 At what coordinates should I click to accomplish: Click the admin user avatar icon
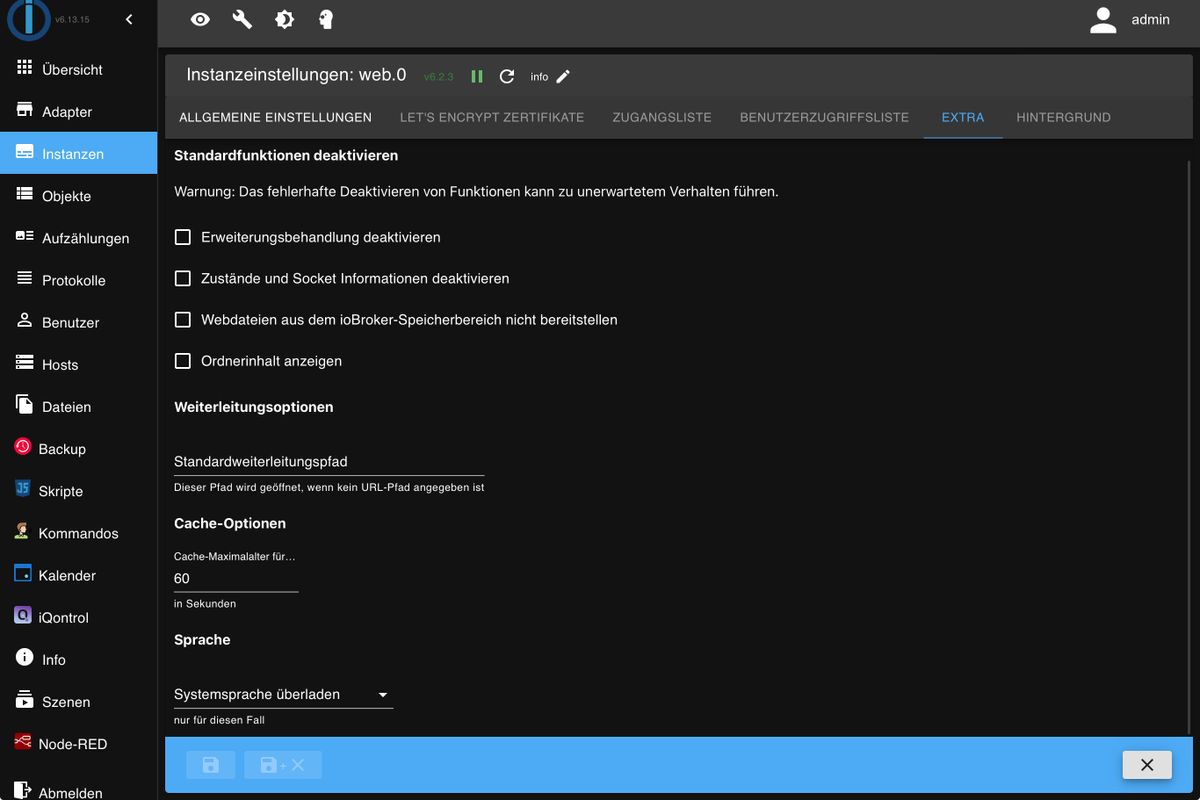pyautogui.click(x=1103, y=20)
